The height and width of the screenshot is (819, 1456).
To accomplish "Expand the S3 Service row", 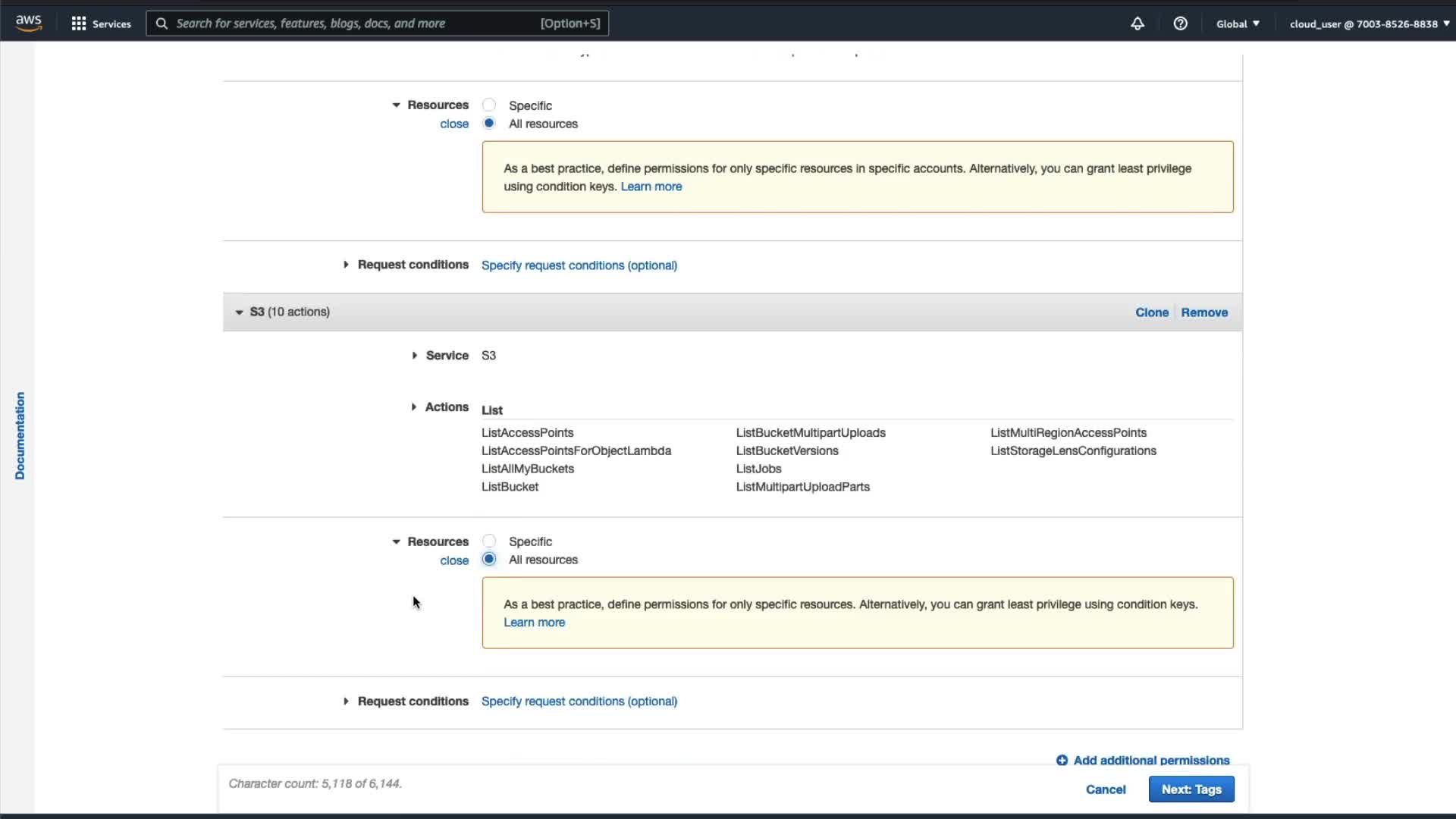I will [x=414, y=355].
